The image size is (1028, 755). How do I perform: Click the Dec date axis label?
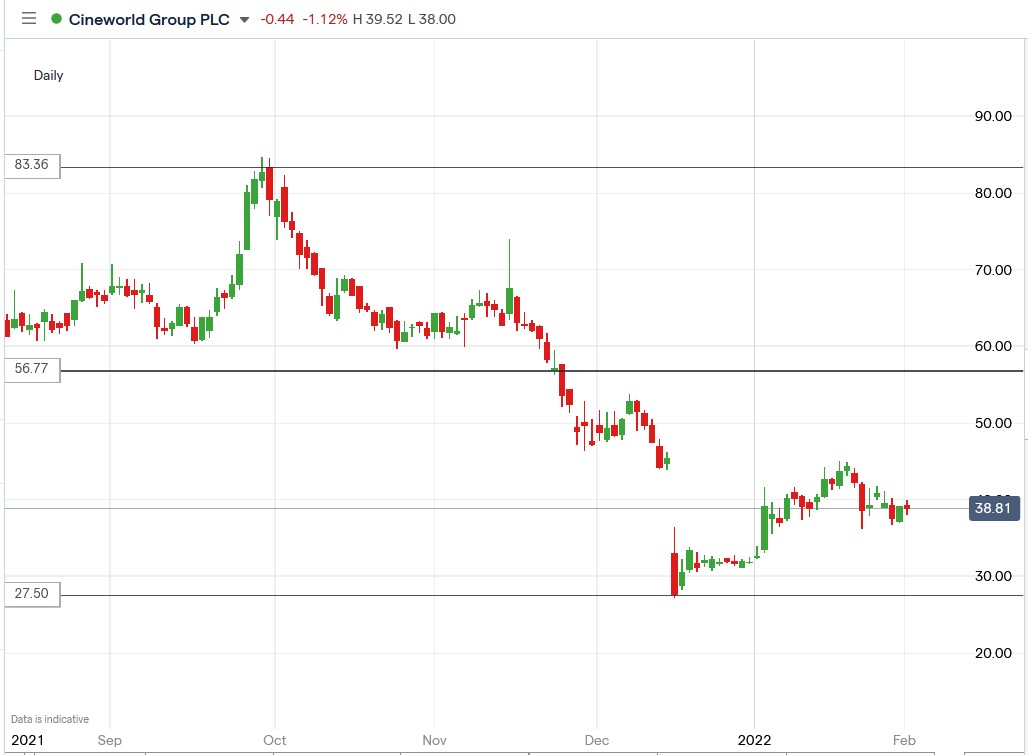[x=597, y=740]
